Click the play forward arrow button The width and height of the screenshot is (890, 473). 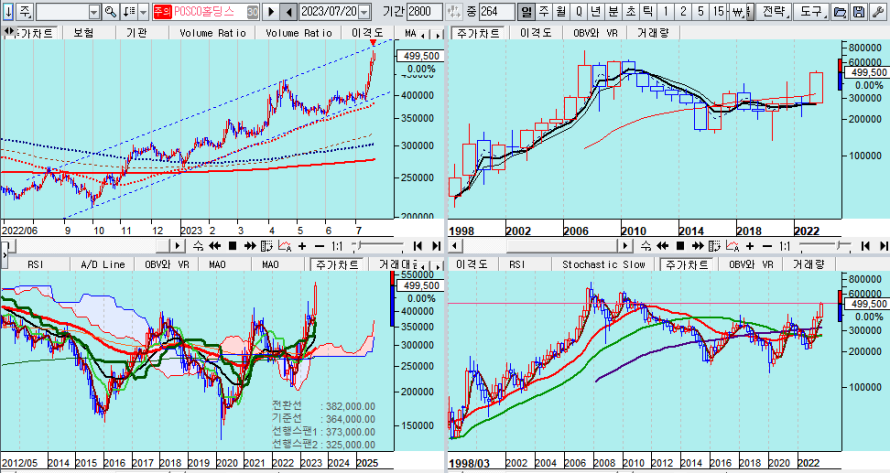(x=270, y=12)
